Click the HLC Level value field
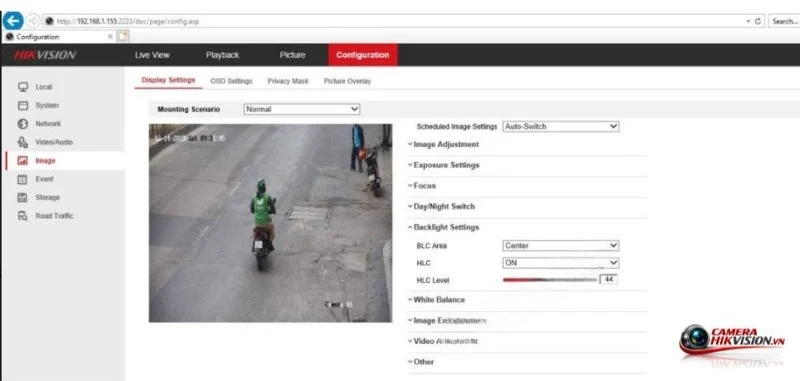The image size is (800, 381). point(608,280)
